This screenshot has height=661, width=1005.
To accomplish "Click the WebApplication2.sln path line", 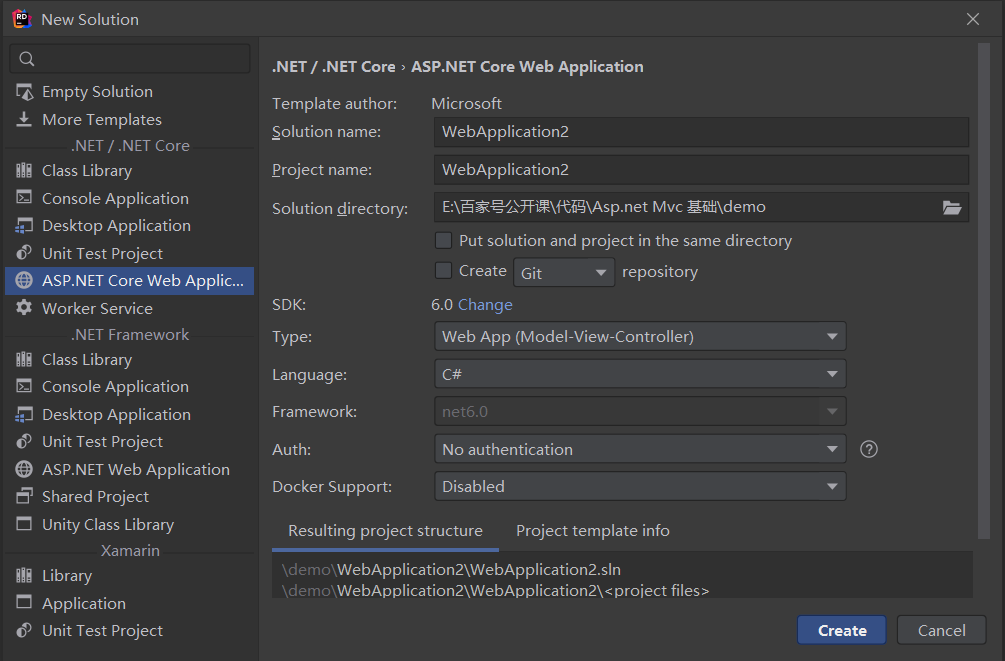I will click(451, 569).
